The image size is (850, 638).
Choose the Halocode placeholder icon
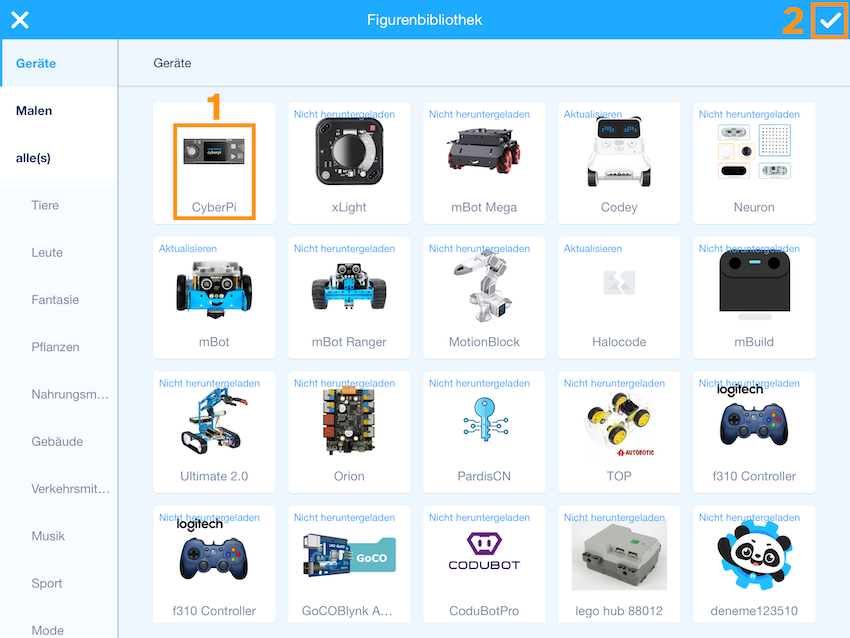point(619,283)
